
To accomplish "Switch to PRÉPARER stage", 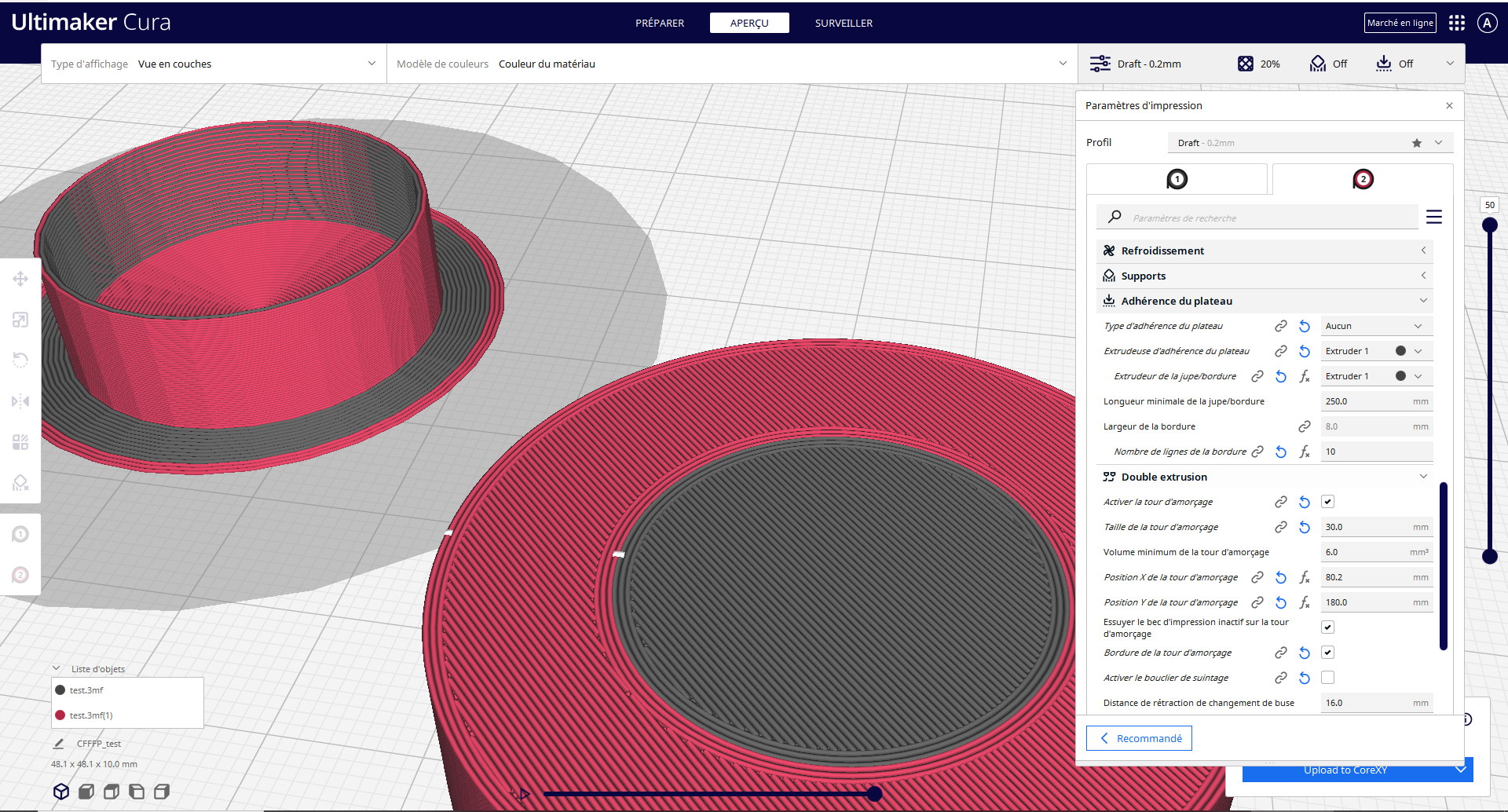I will (660, 23).
